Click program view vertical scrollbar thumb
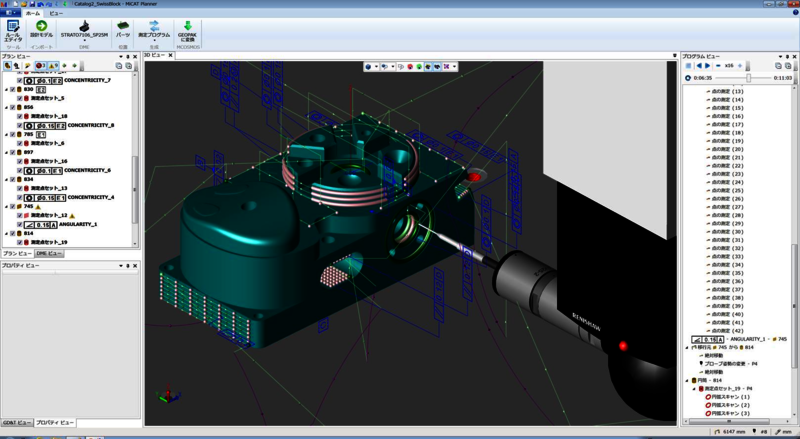This screenshot has width=800, height=439. [x=794, y=306]
